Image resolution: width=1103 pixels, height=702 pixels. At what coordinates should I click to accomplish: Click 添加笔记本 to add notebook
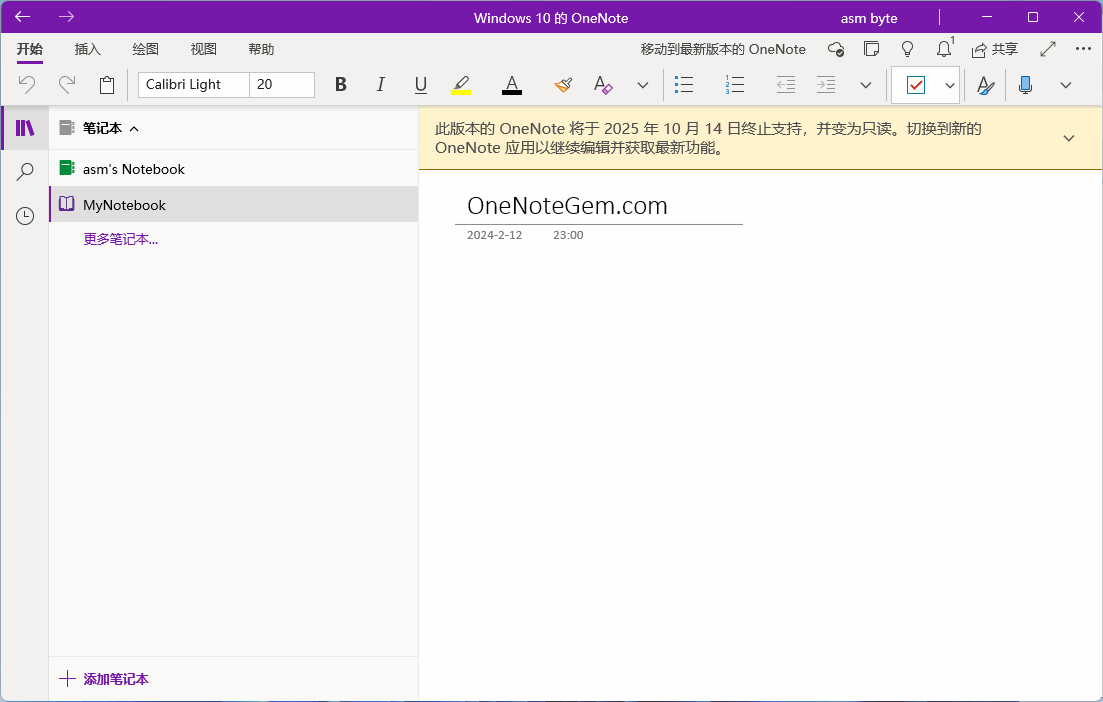click(x=104, y=679)
